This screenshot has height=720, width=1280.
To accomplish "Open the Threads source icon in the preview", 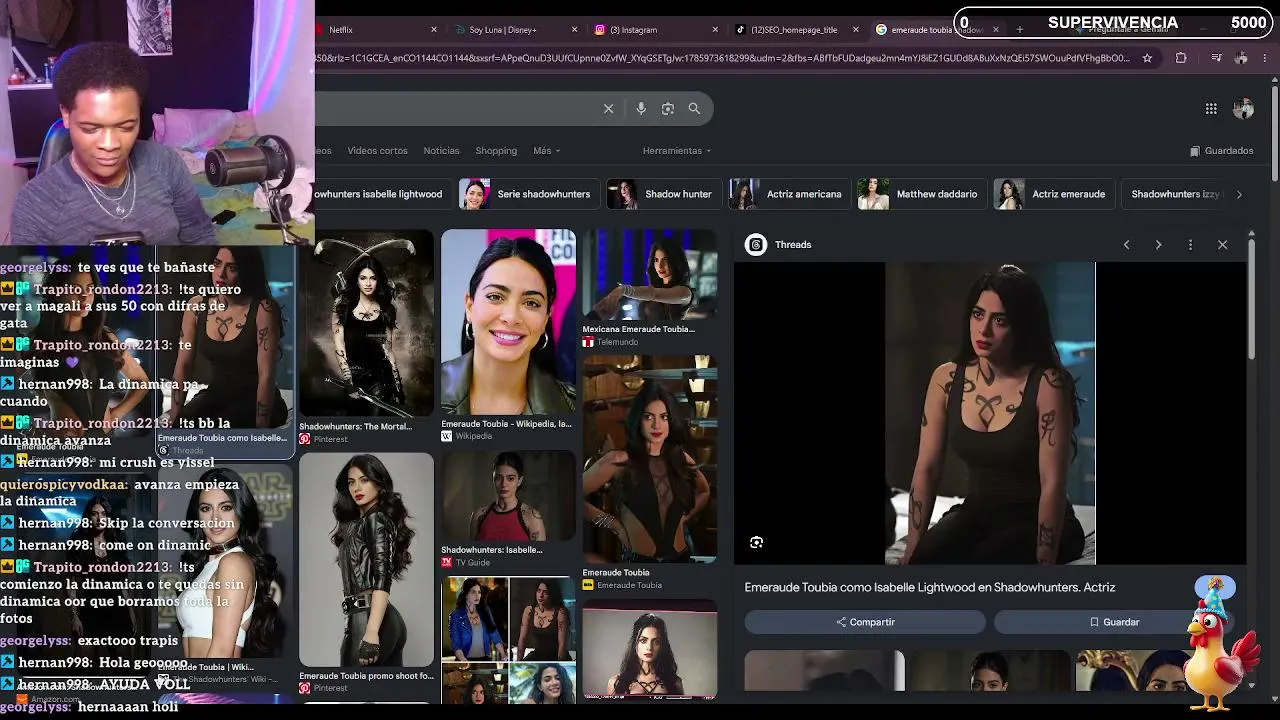I will pos(756,245).
